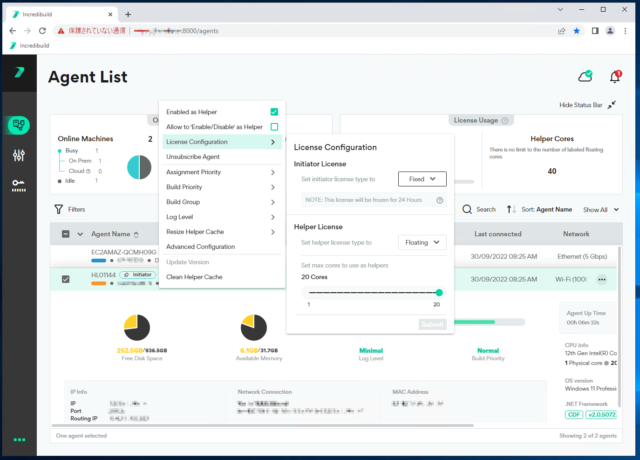The height and width of the screenshot is (460, 640).
Task: Open the helper license type dropdown
Action: pos(421,242)
